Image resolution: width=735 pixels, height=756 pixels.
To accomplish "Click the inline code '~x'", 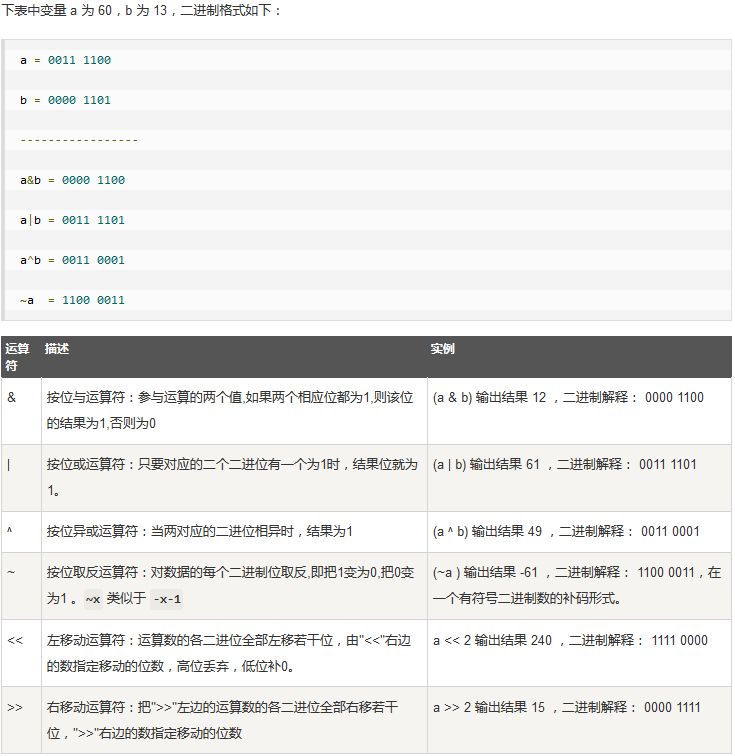I will [93, 599].
